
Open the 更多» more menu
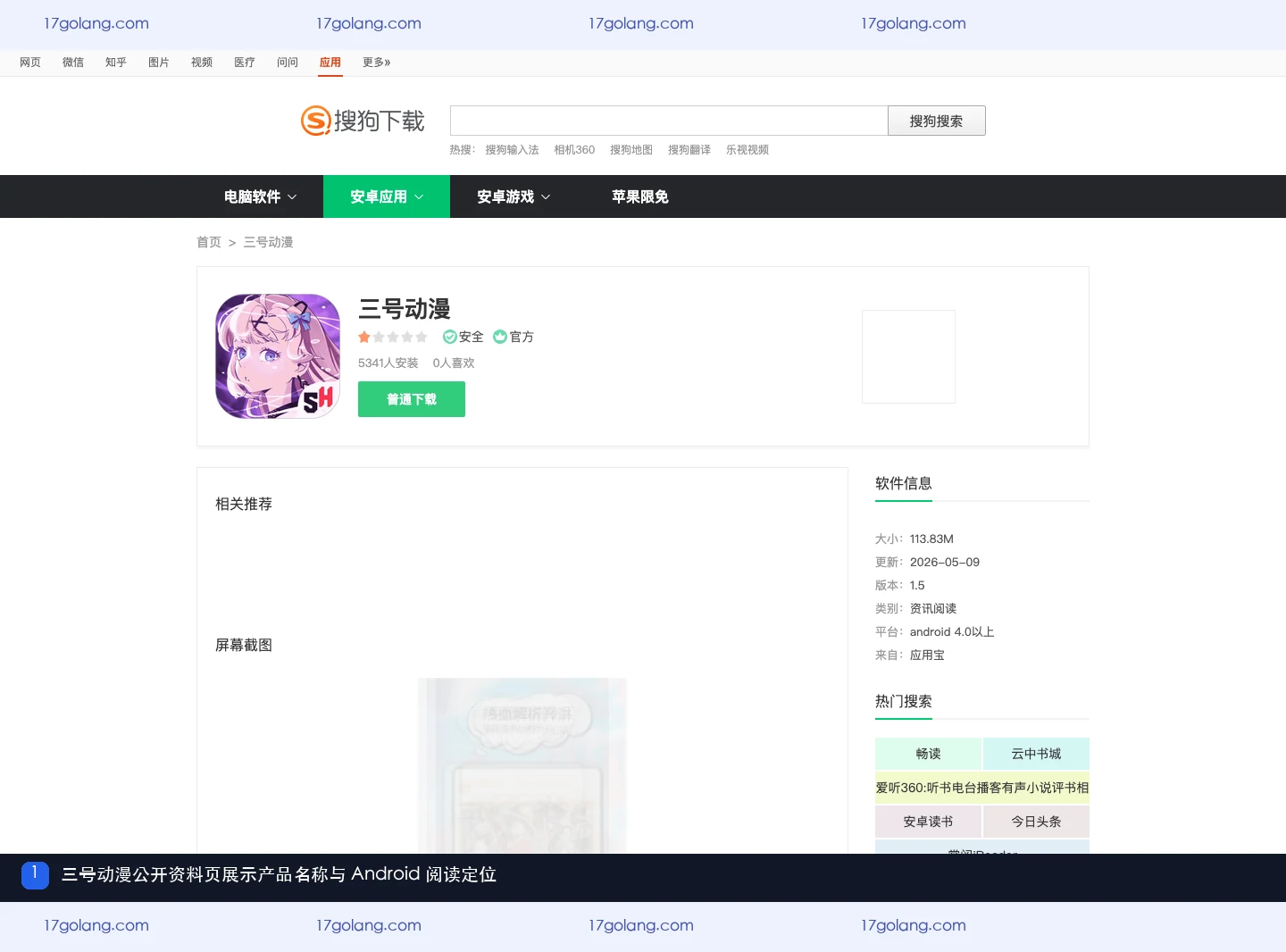pos(377,63)
